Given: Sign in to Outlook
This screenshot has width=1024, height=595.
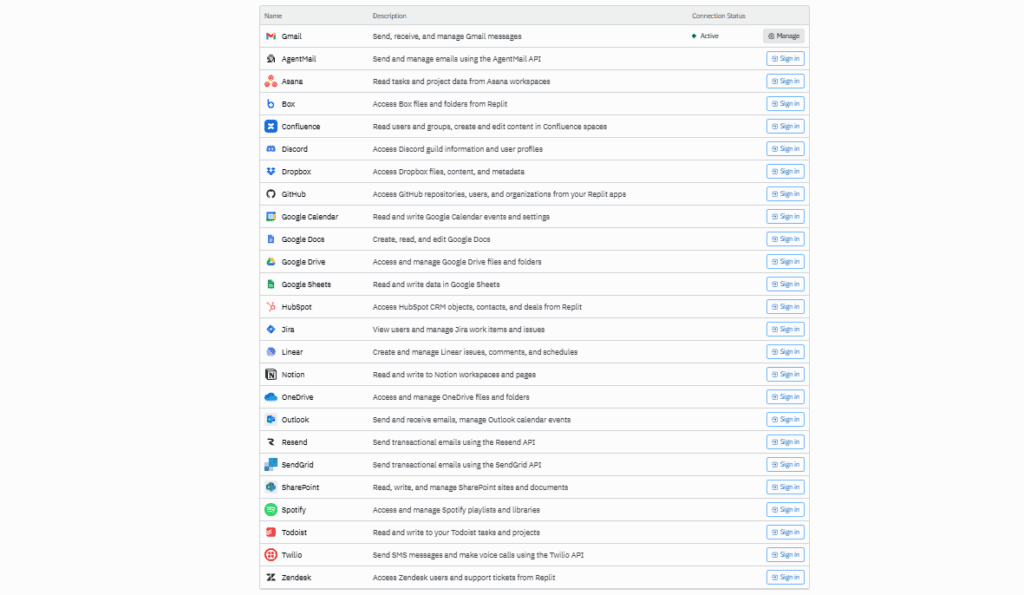Looking at the screenshot, I should (x=785, y=419).
